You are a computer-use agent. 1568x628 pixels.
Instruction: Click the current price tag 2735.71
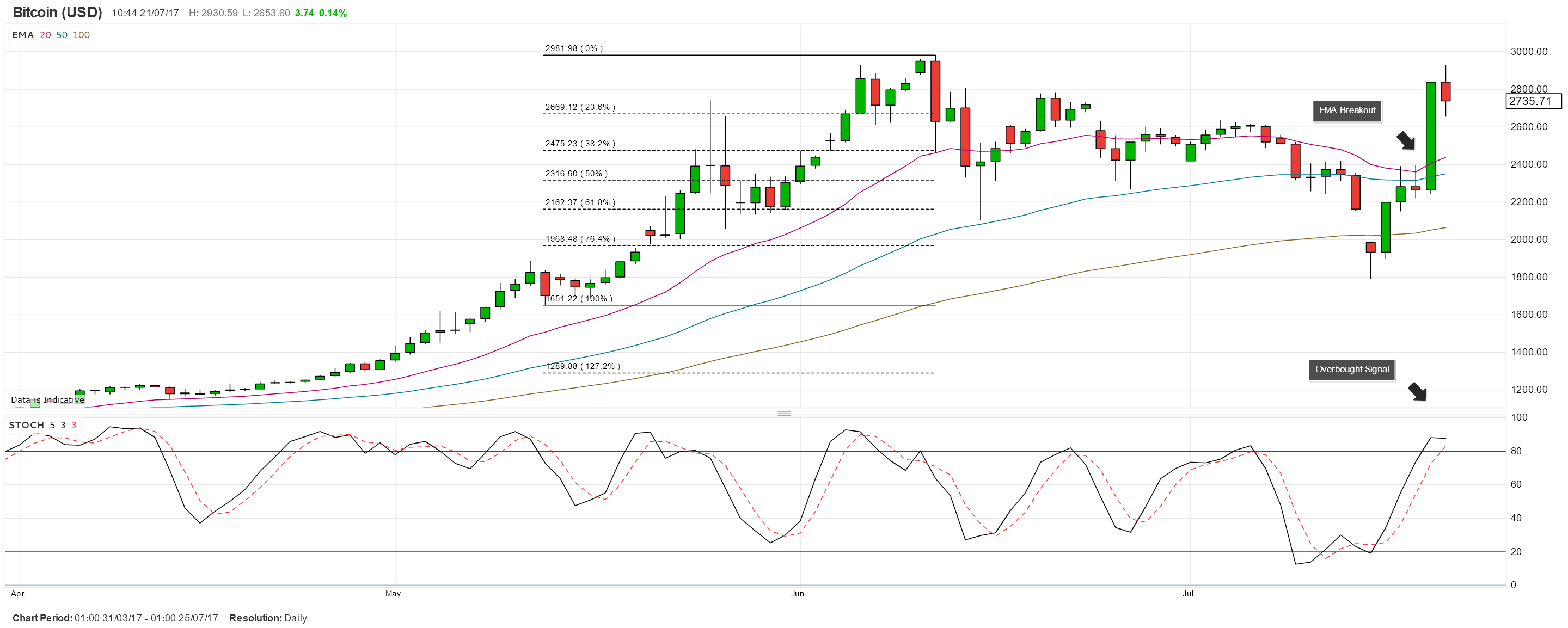(x=1534, y=101)
